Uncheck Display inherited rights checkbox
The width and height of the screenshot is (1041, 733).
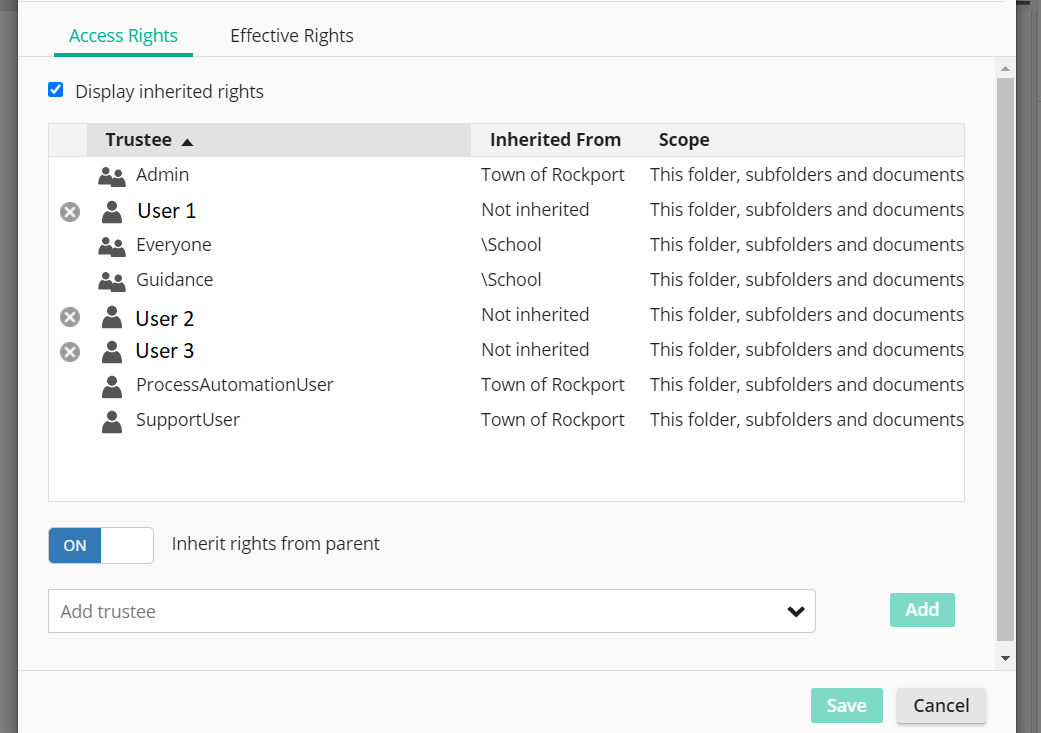click(x=56, y=90)
